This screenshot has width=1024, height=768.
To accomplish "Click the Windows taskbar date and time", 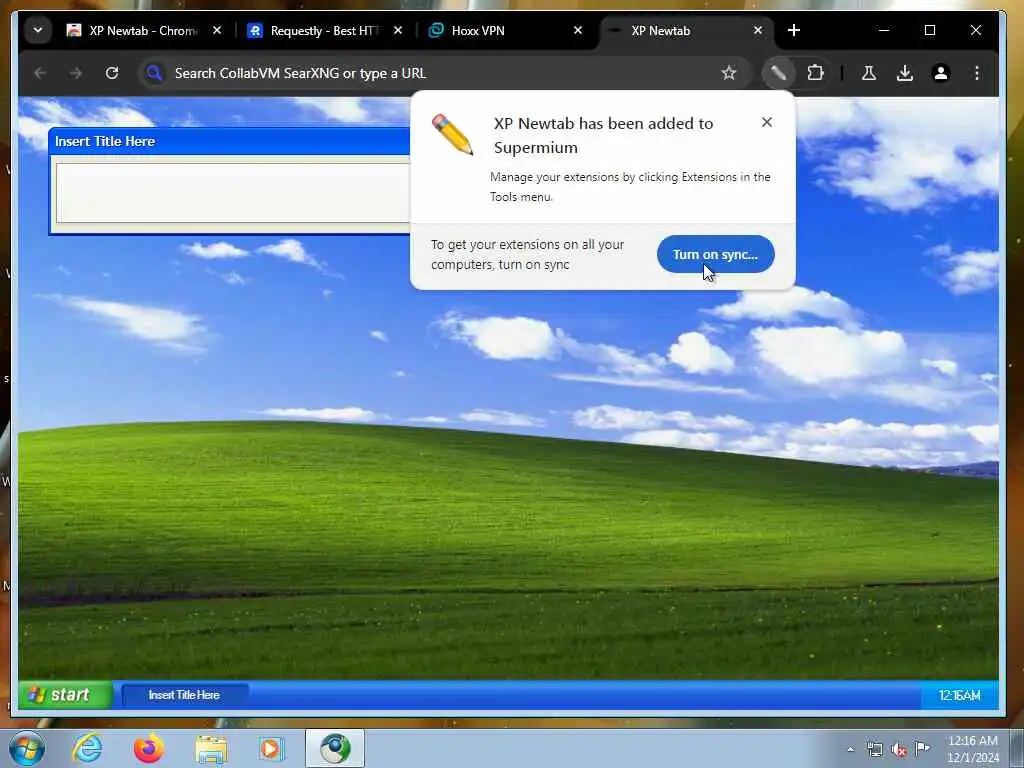I will click(973, 749).
